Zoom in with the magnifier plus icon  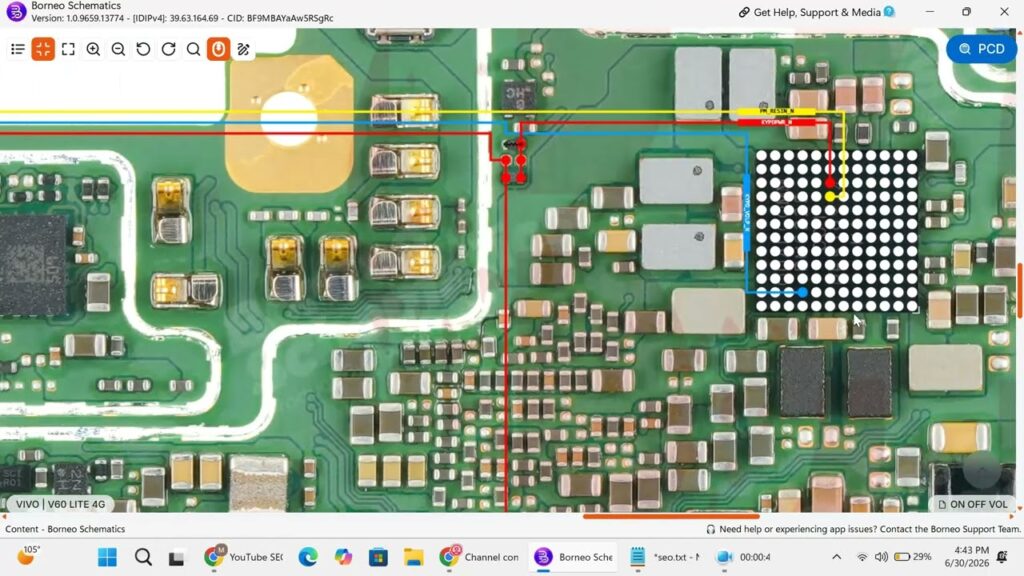coord(93,49)
